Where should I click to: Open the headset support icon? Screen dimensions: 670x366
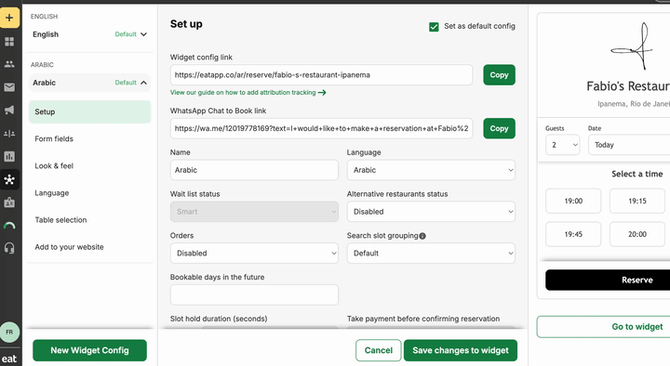(x=9, y=248)
